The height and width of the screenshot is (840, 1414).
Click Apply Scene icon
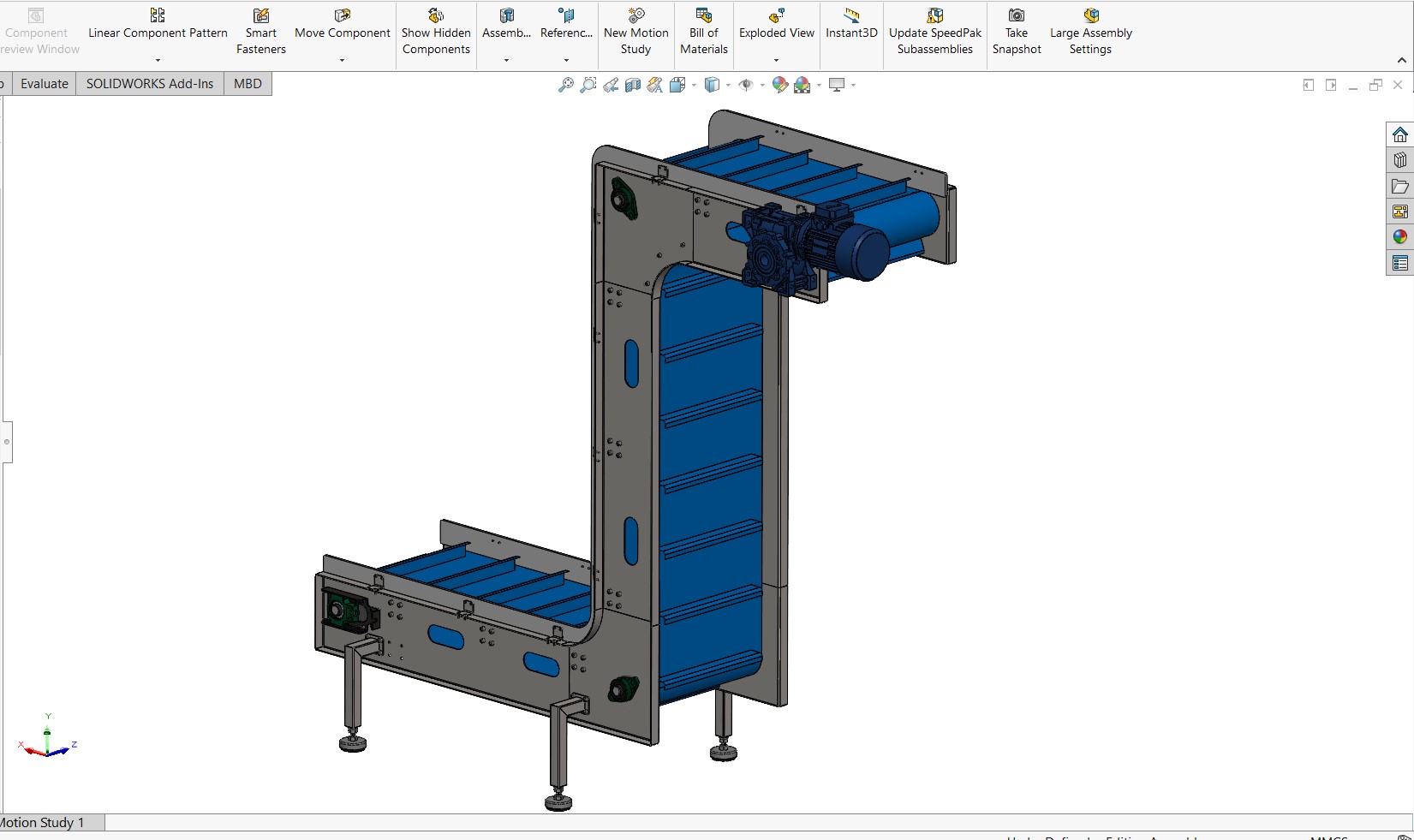[802, 85]
